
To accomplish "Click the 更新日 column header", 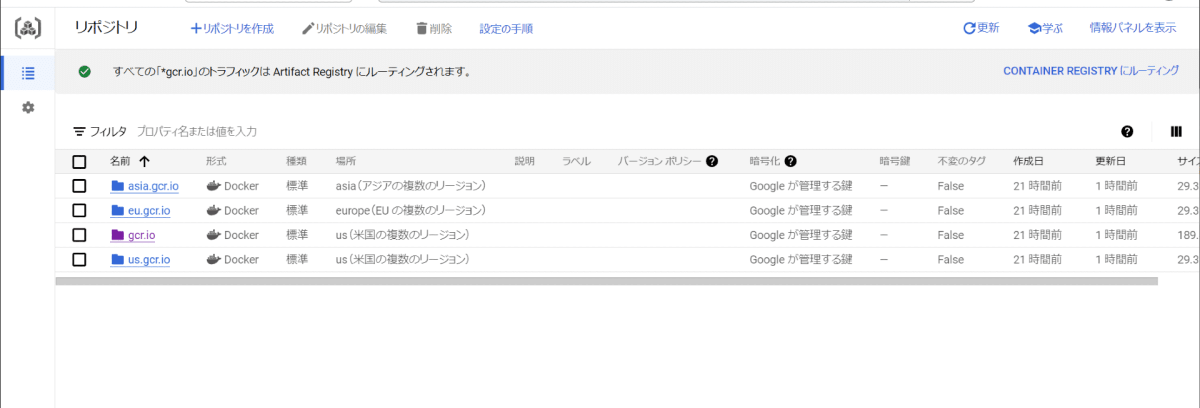I will [x=1110, y=161].
